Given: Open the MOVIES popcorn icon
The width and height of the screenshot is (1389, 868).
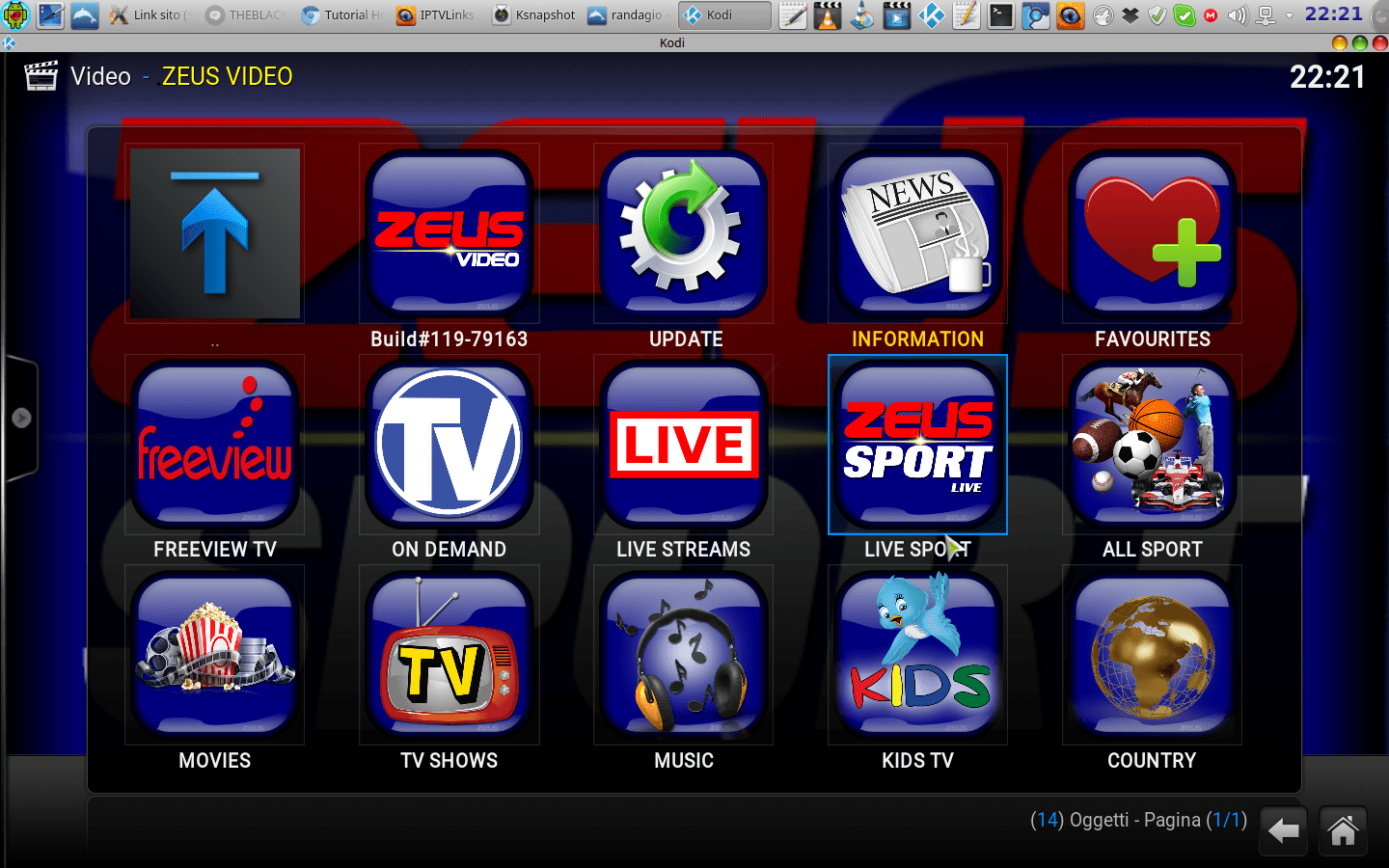Looking at the screenshot, I should (215, 655).
